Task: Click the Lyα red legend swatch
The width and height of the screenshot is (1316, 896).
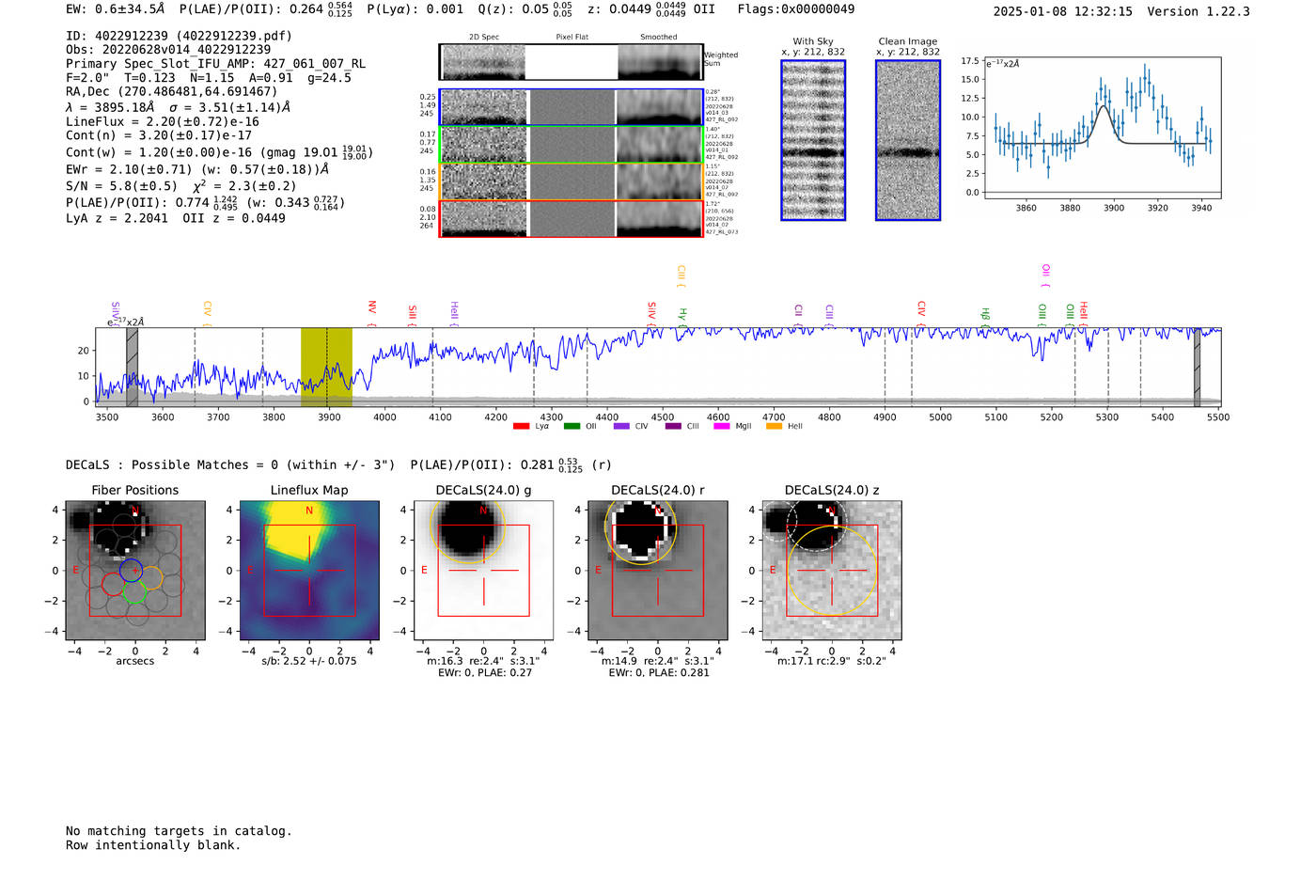Action: pos(521,426)
